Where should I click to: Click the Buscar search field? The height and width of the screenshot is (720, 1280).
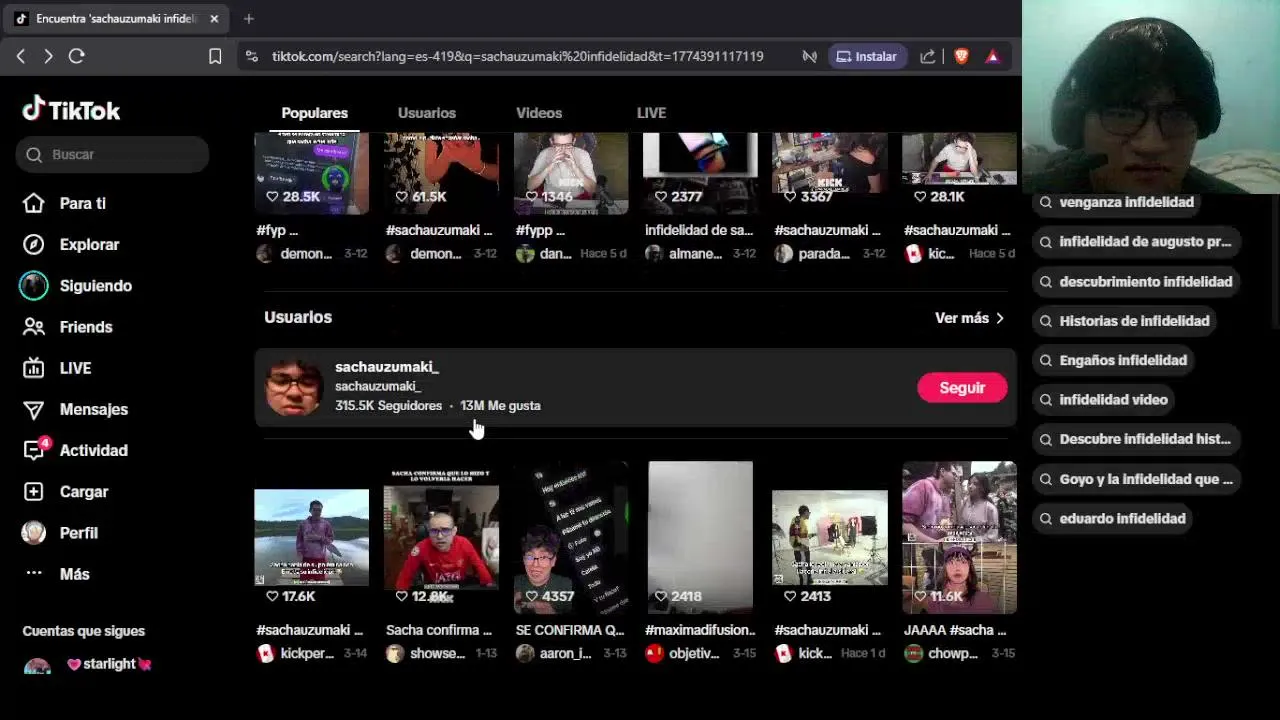pos(112,154)
